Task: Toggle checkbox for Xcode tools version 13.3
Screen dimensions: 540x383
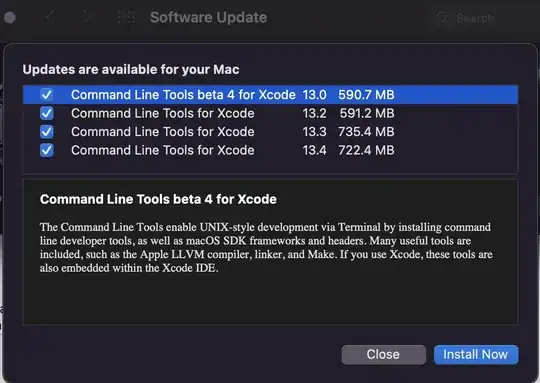Action: point(46,132)
